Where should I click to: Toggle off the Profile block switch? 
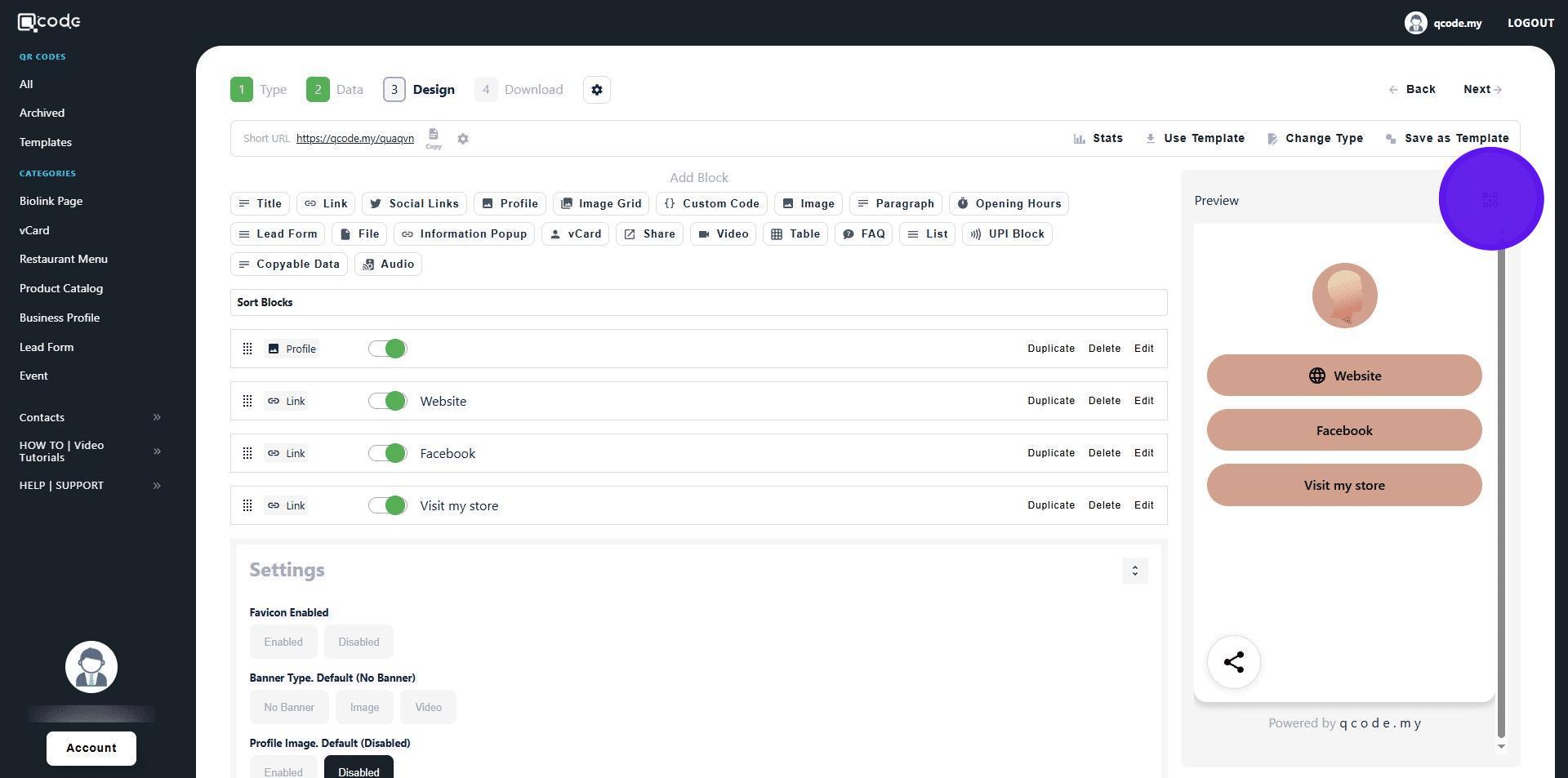(387, 349)
